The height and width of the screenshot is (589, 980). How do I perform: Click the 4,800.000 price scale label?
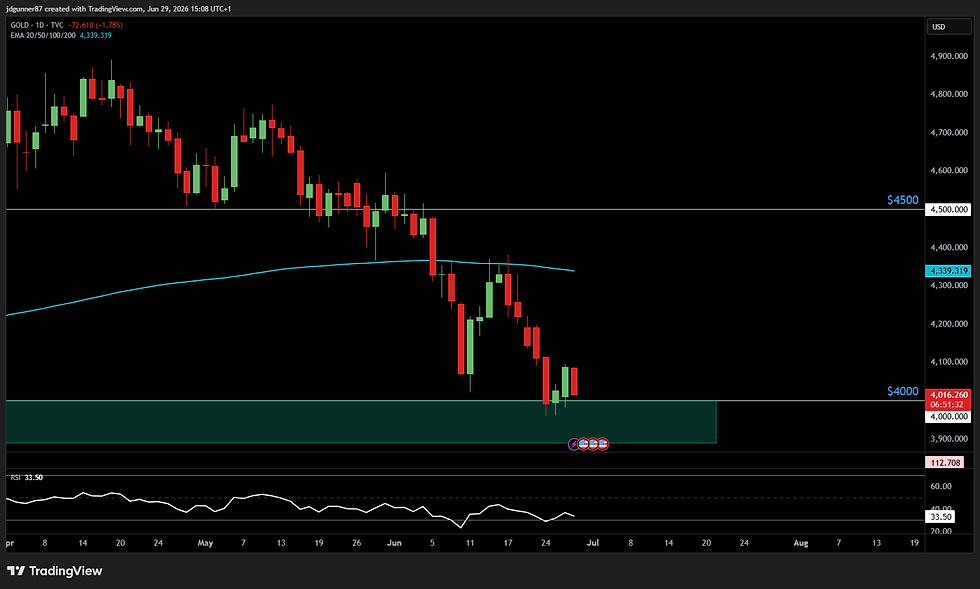pyautogui.click(x=949, y=94)
